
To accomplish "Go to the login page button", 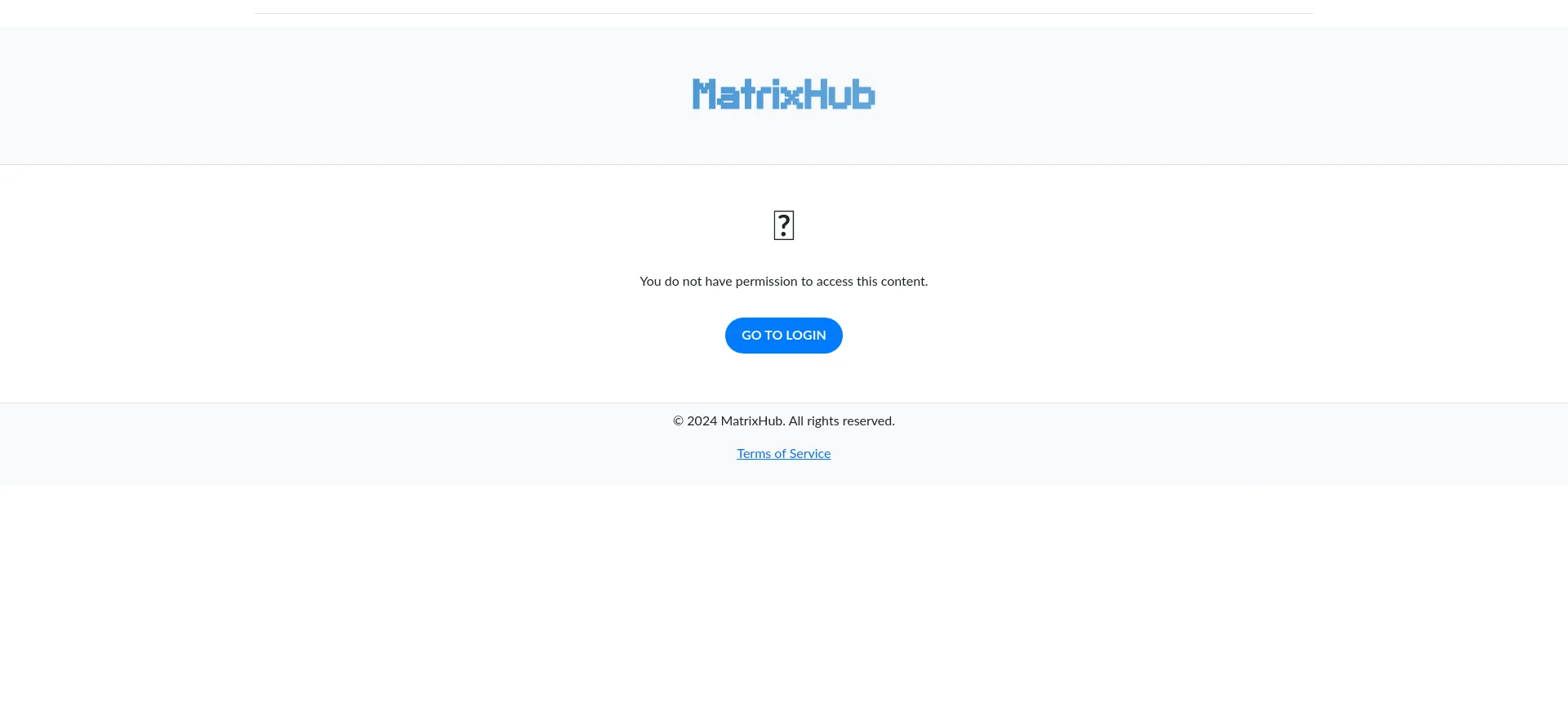I will (x=784, y=336).
